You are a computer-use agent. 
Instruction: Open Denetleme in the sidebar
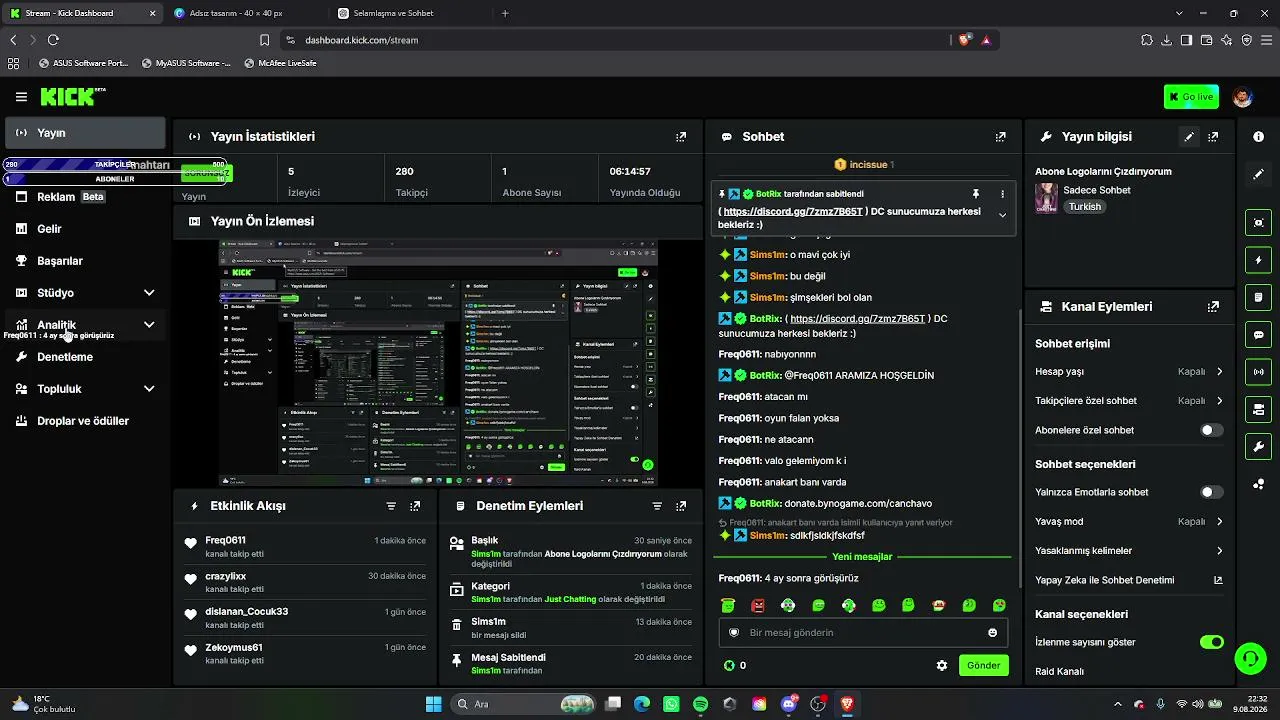tap(85, 357)
